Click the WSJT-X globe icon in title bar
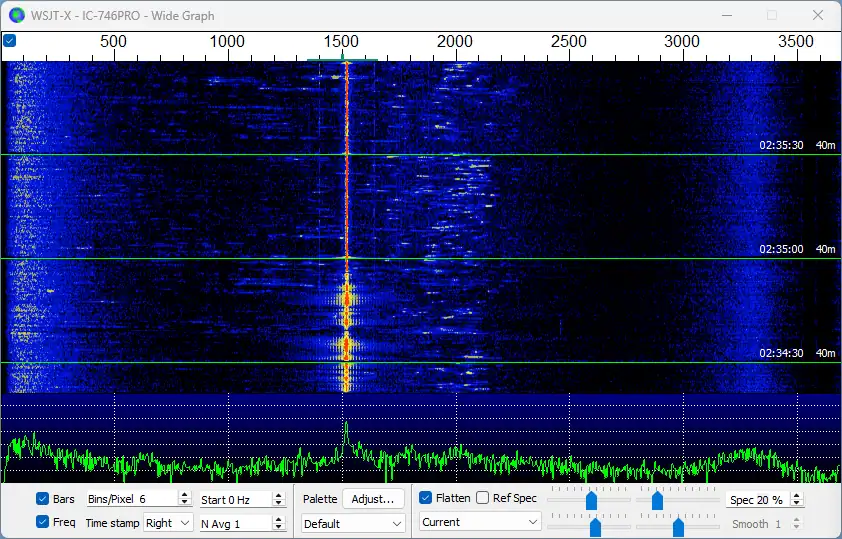The height and width of the screenshot is (539, 842). point(16,15)
